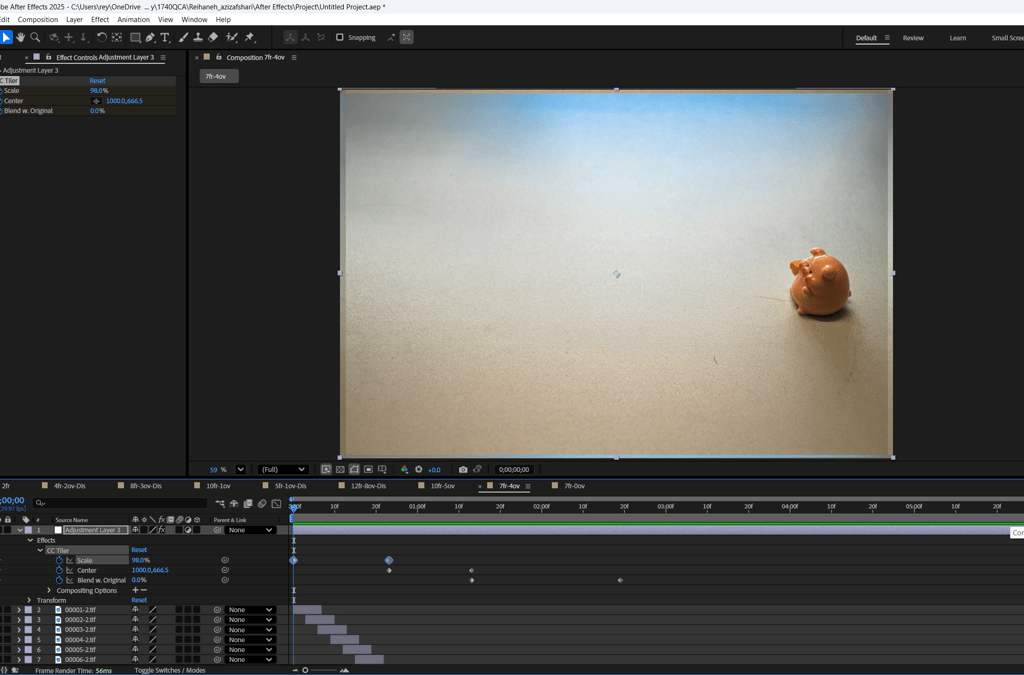Select the Brush tool
Screen dimensions: 1024x675
(184, 37)
